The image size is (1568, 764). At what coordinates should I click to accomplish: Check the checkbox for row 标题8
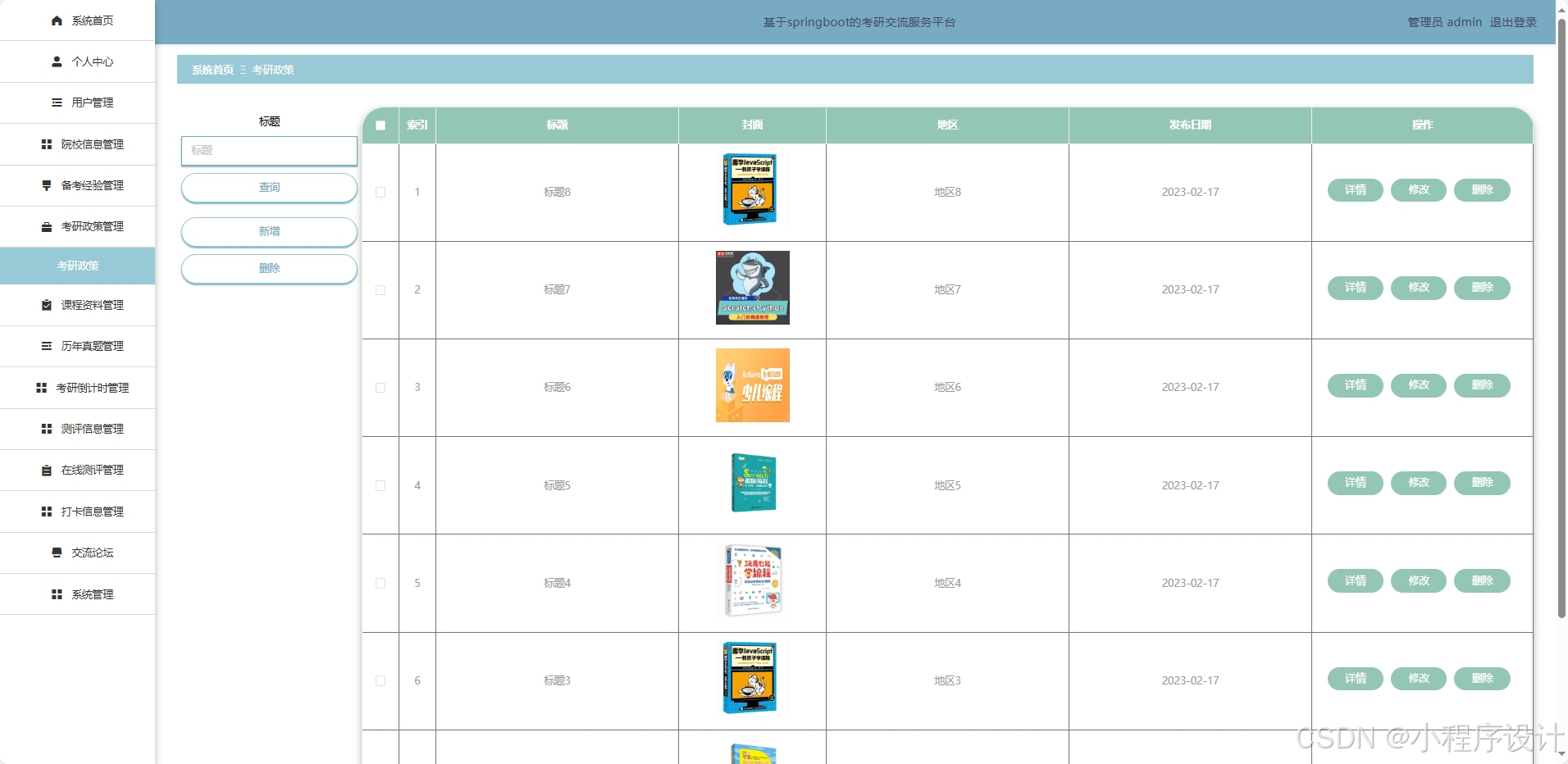(x=381, y=192)
